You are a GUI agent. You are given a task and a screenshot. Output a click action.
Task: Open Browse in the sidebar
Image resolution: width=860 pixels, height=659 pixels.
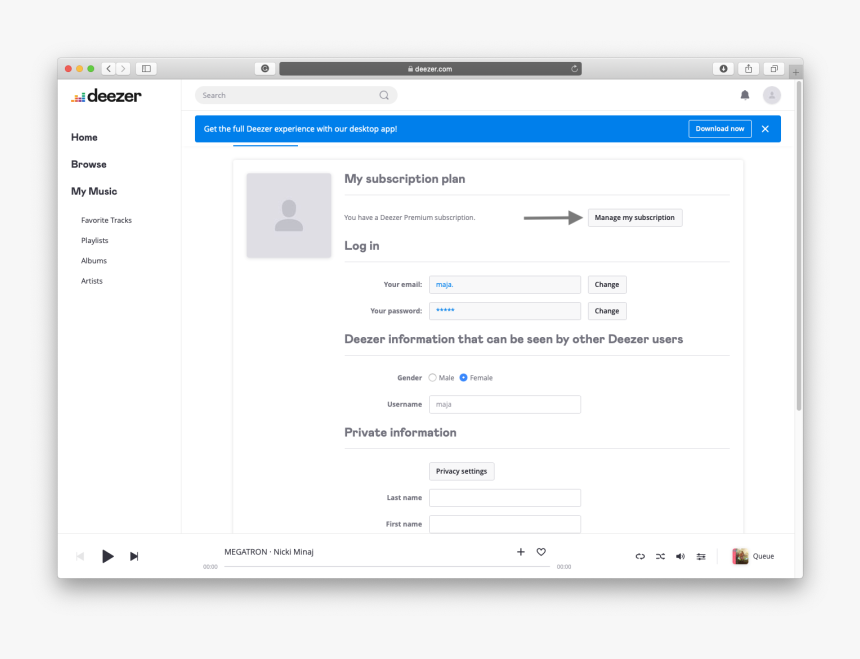click(88, 164)
